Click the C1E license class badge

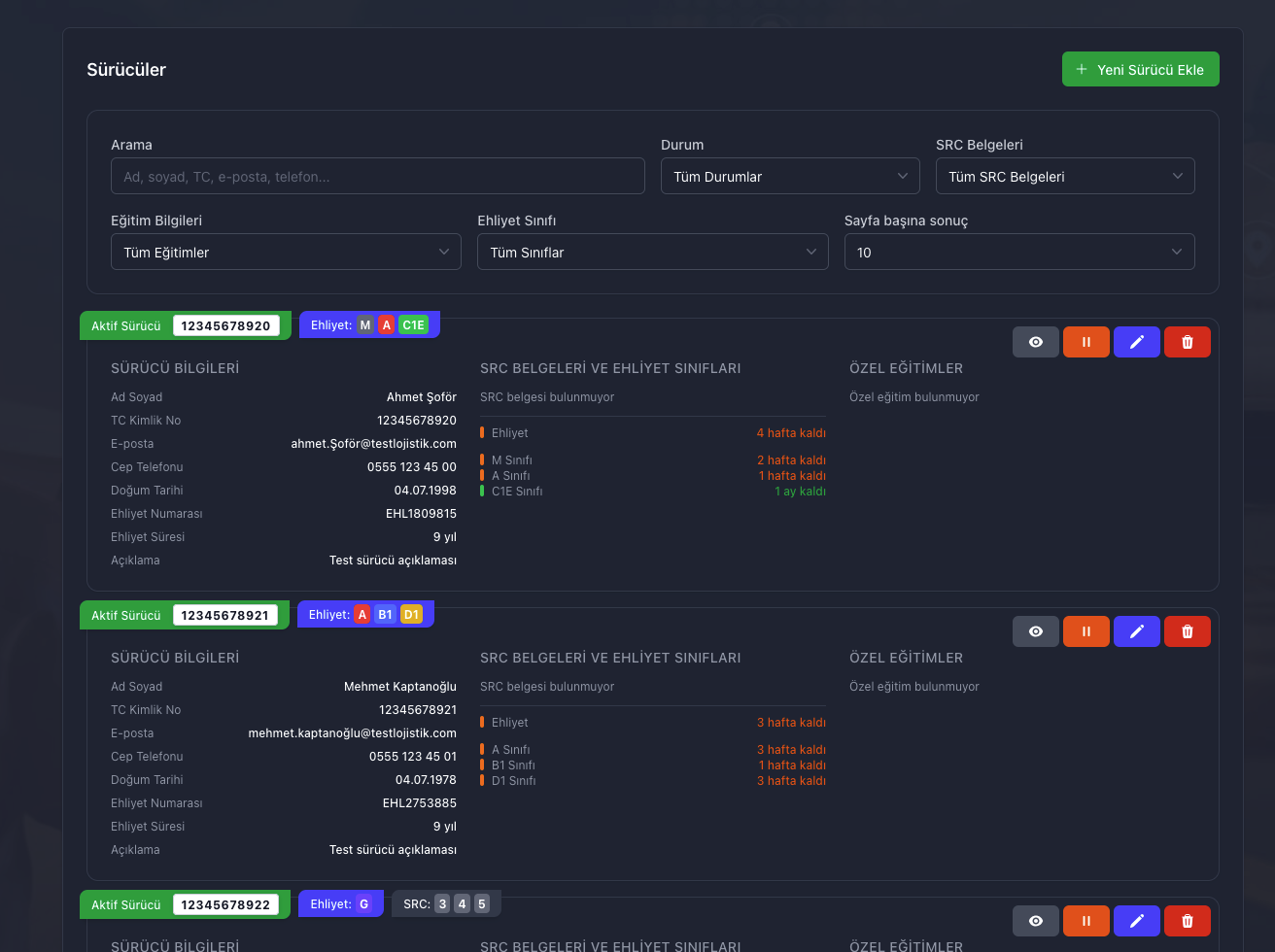coord(413,325)
